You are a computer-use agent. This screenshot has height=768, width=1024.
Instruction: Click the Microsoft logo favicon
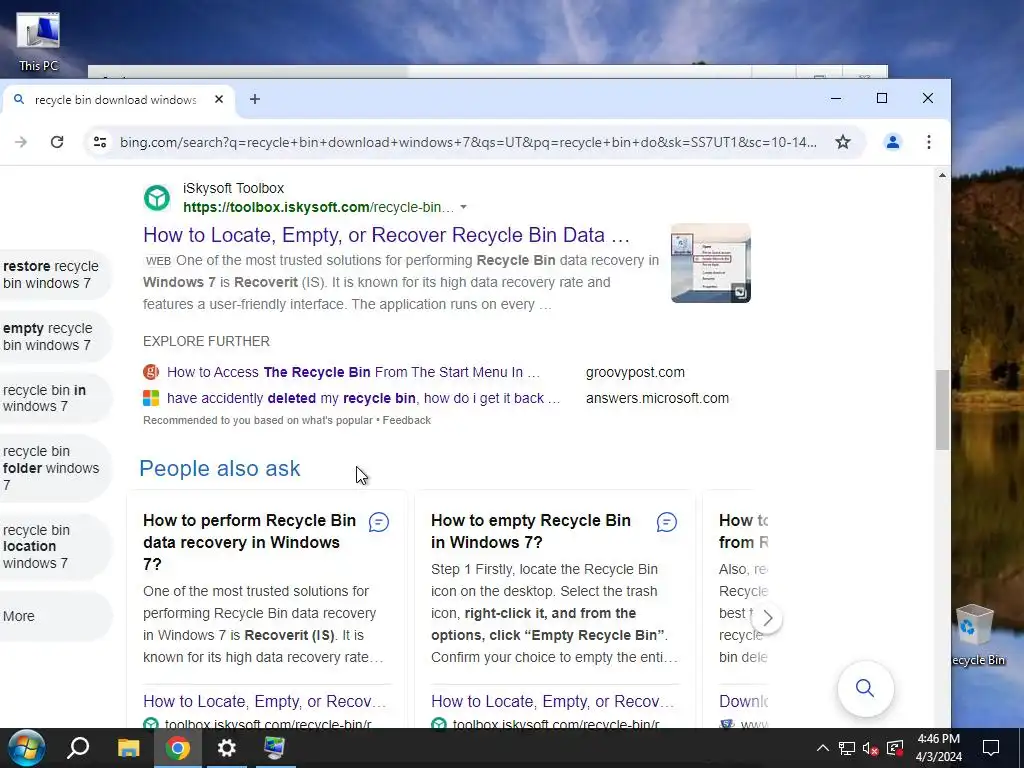coord(151,398)
